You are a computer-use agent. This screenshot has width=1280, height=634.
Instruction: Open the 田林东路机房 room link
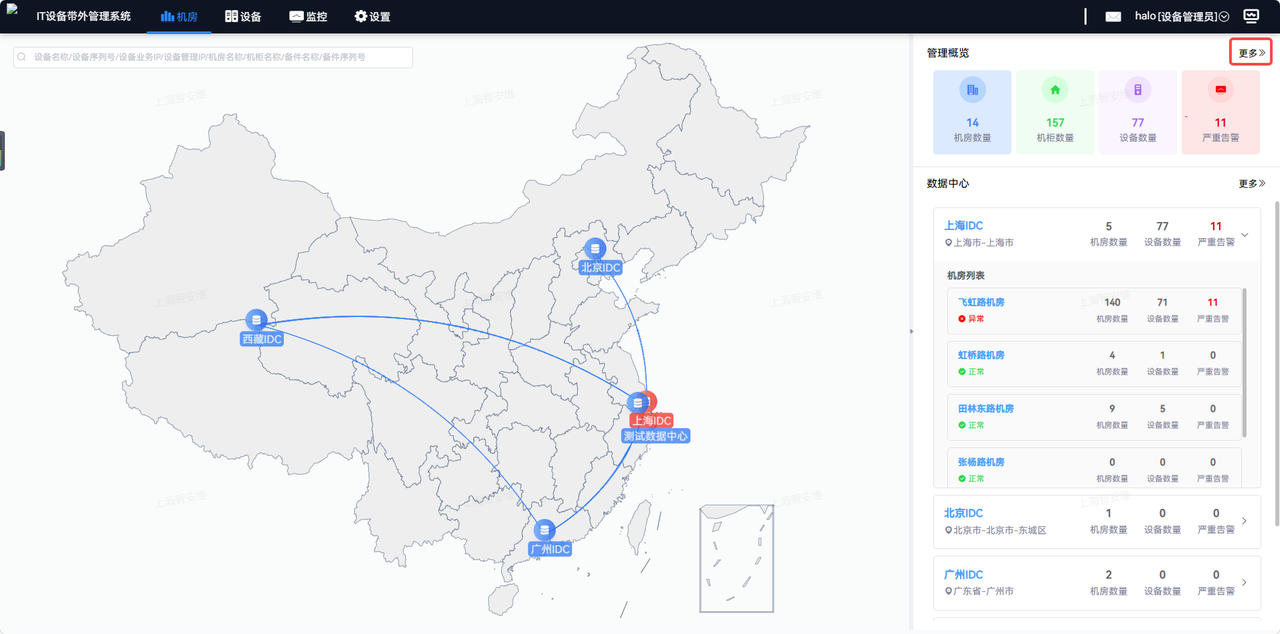point(986,409)
